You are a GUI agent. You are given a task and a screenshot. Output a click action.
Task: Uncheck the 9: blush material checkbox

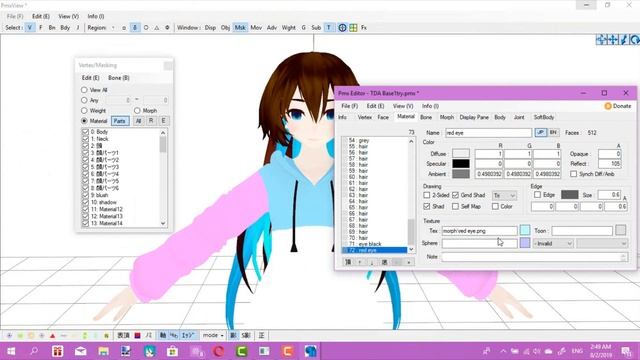[85, 195]
